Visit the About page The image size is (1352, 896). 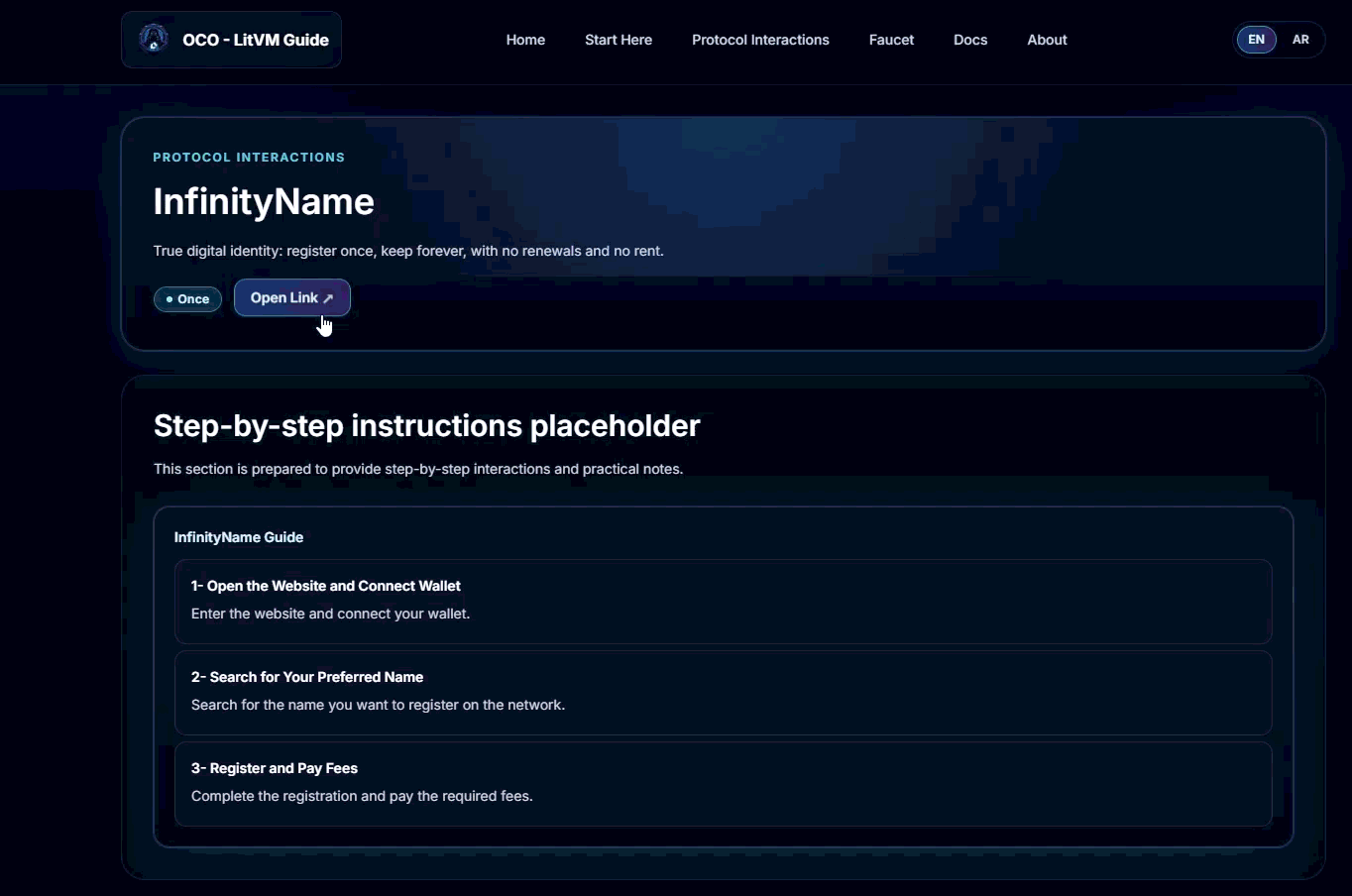click(x=1047, y=40)
